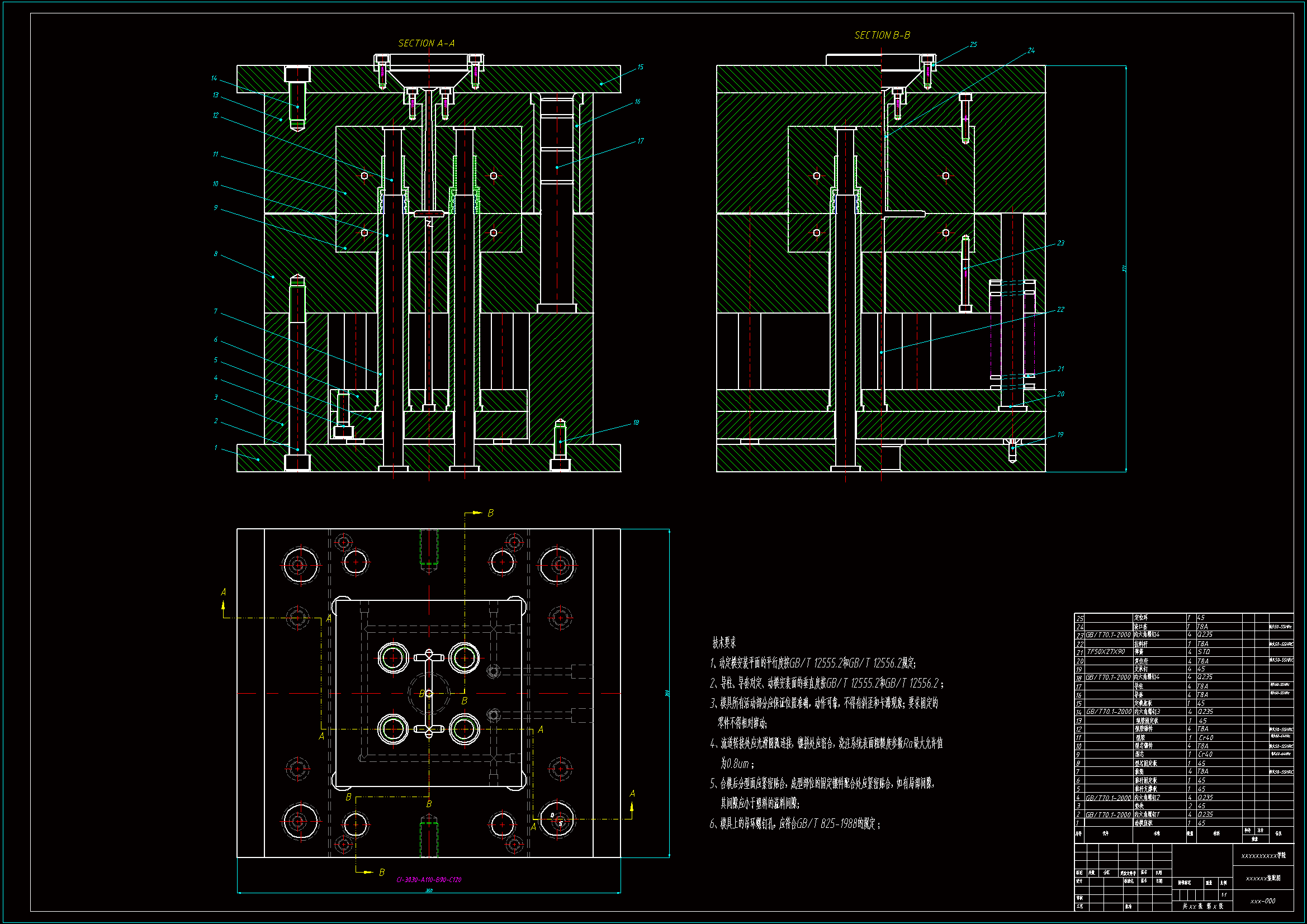This screenshot has height=924, width=1307.
Task: Click the SECTION B-B title text
Action: tap(882, 35)
